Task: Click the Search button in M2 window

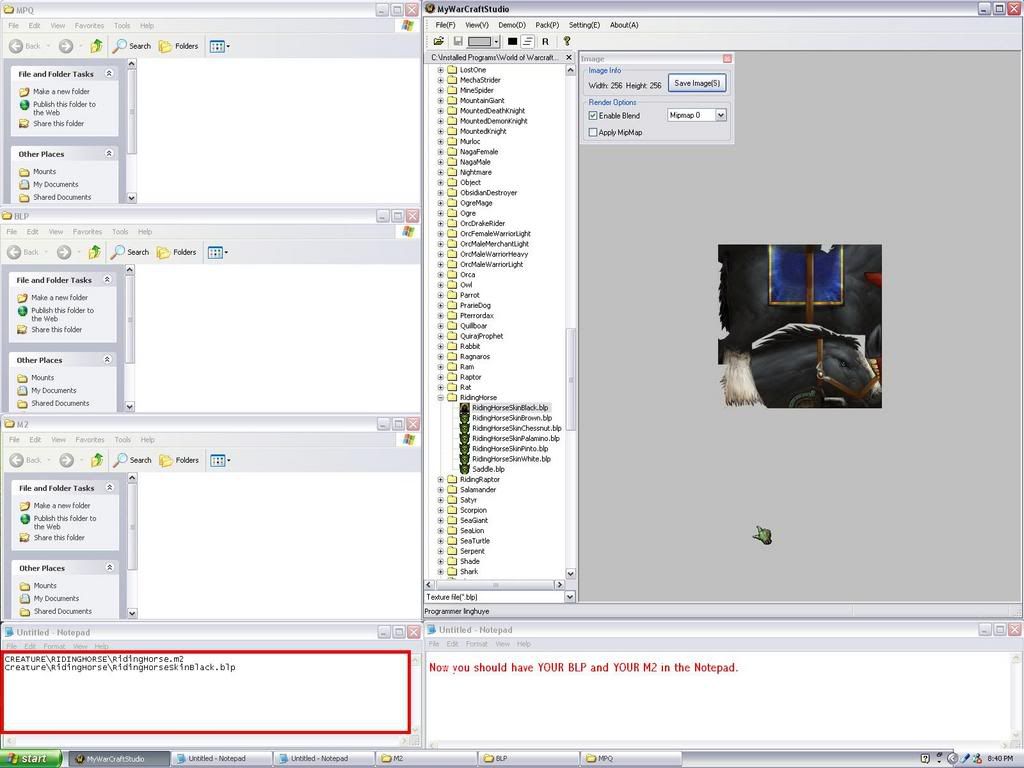Action: point(133,460)
